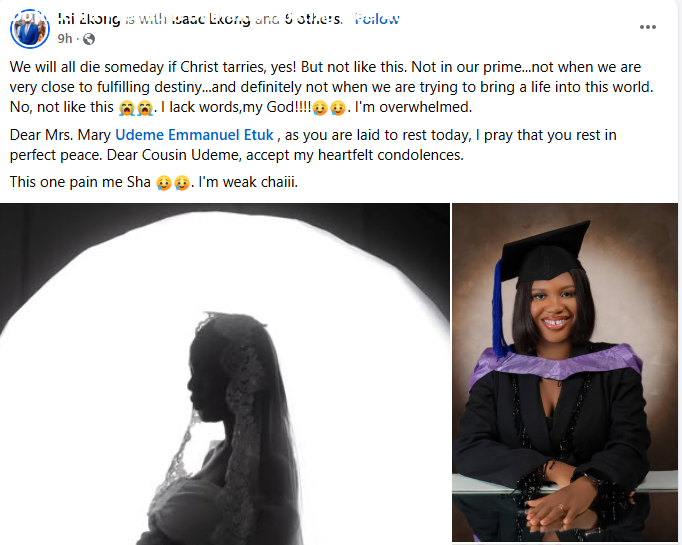682x545 pixels.
Task: View the black-and-white veiled silhouette photo
Action: [x=224, y=374]
